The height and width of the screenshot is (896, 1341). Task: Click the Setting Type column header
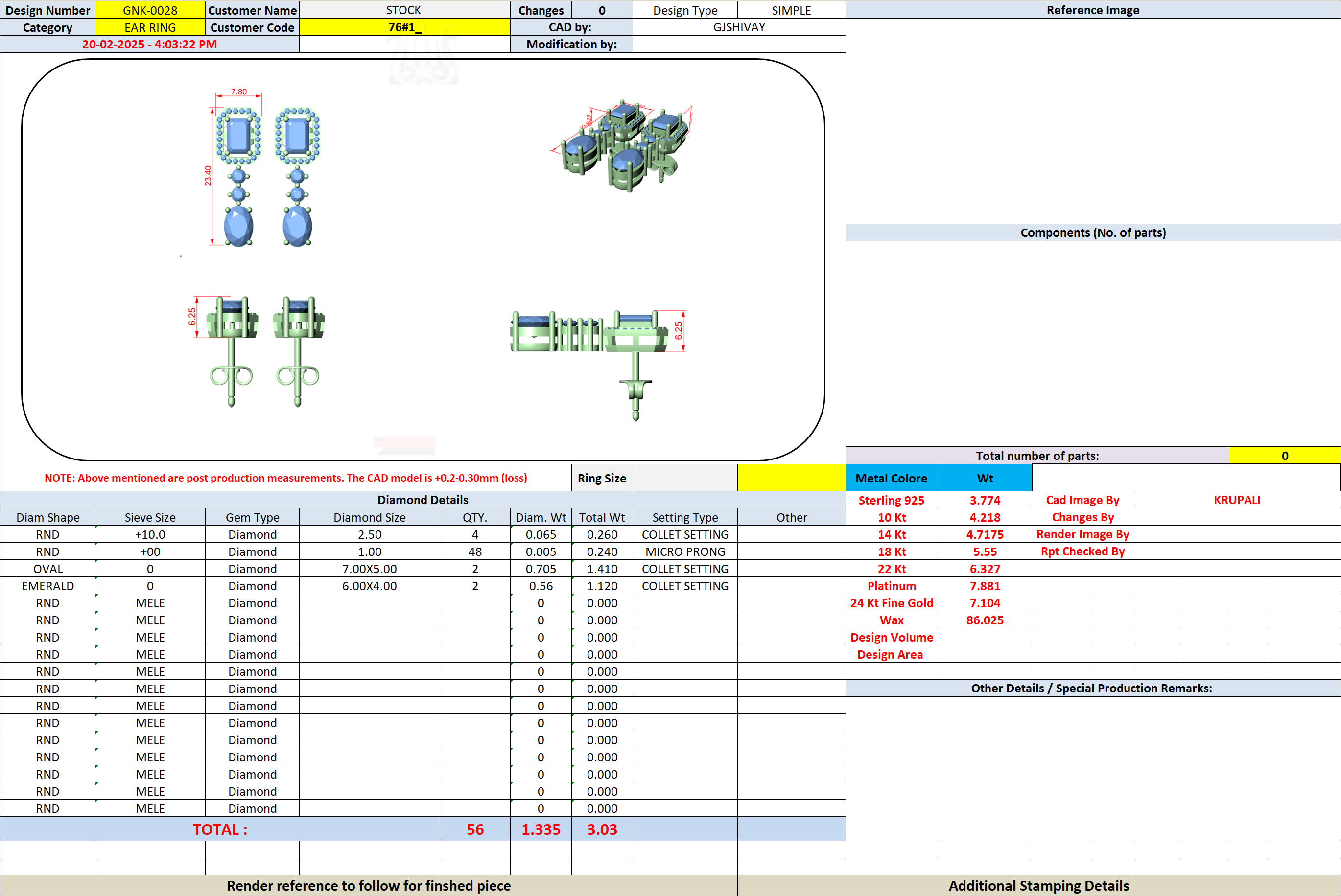tap(685, 517)
